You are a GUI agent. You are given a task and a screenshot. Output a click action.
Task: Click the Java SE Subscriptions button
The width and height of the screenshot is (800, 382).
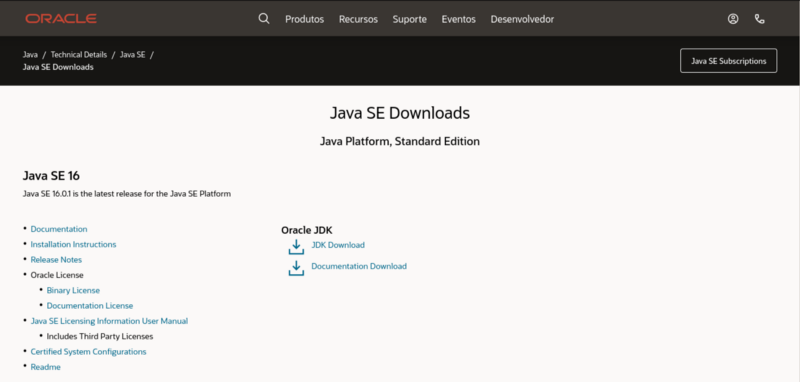pyautogui.click(x=729, y=61)
